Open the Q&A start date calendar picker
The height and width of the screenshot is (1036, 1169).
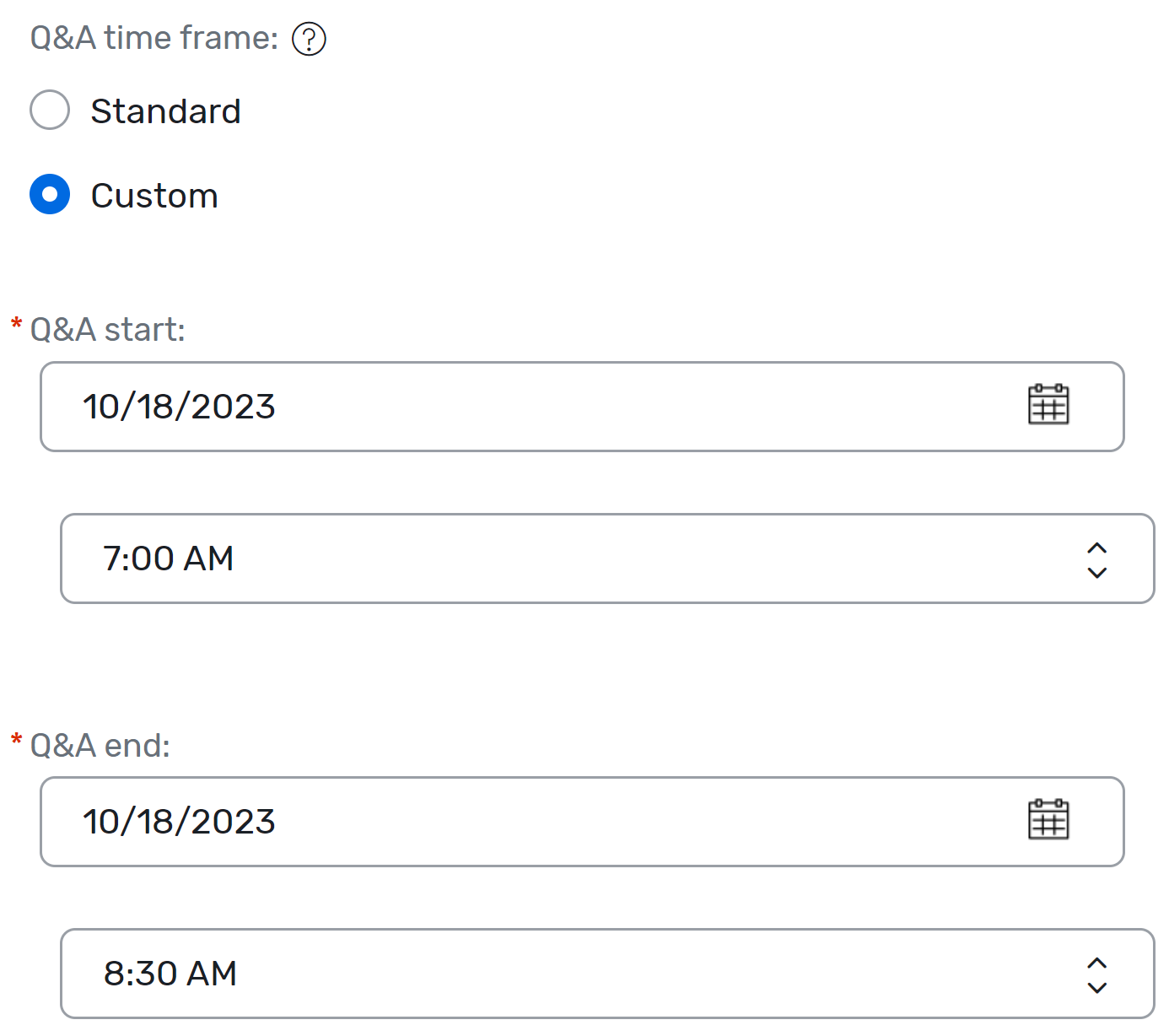1048,405
